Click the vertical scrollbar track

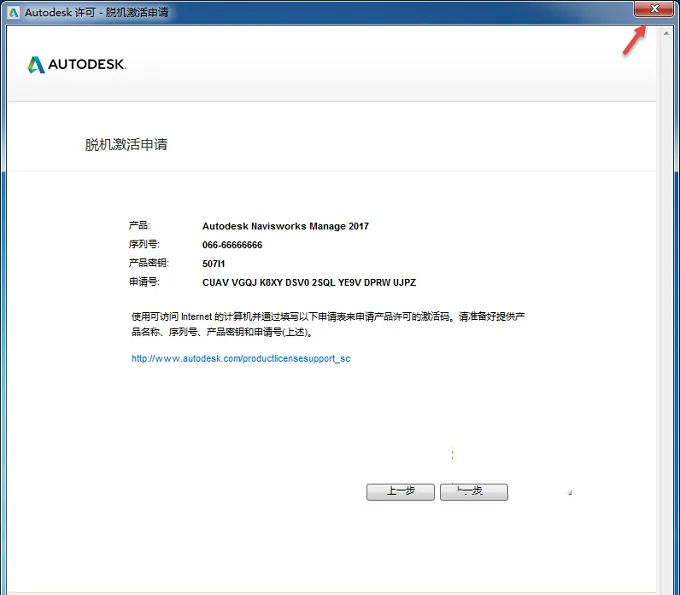(x=667, y=312)
